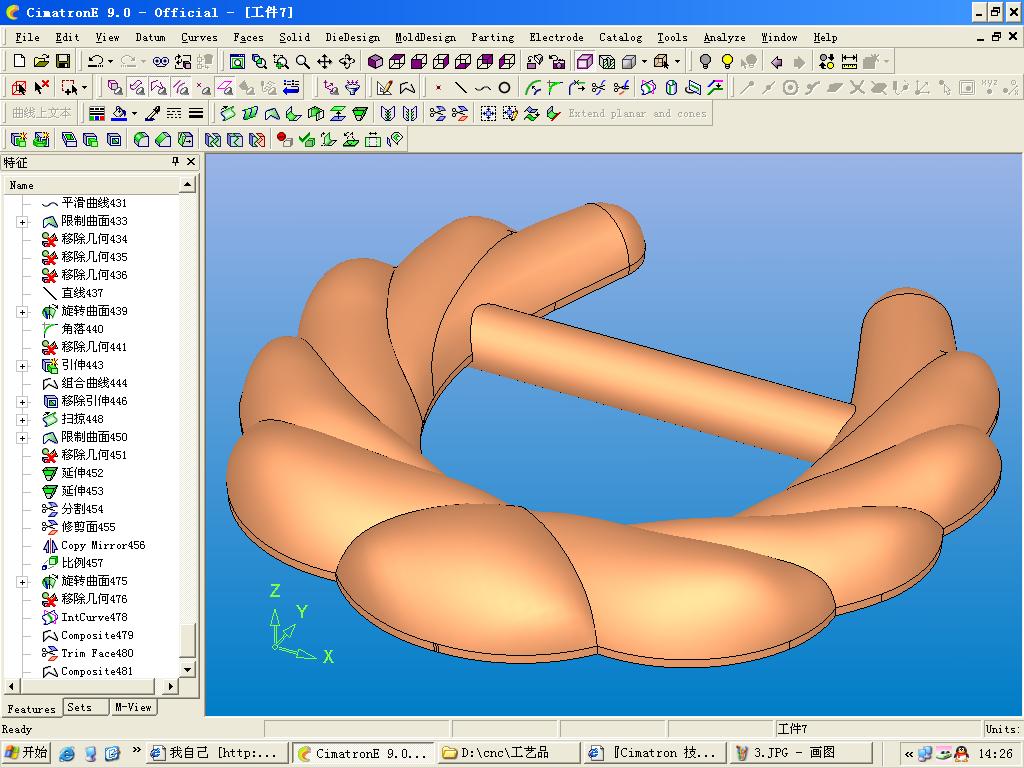Expand the 引伸443 feature node

(x=22, y=366)
